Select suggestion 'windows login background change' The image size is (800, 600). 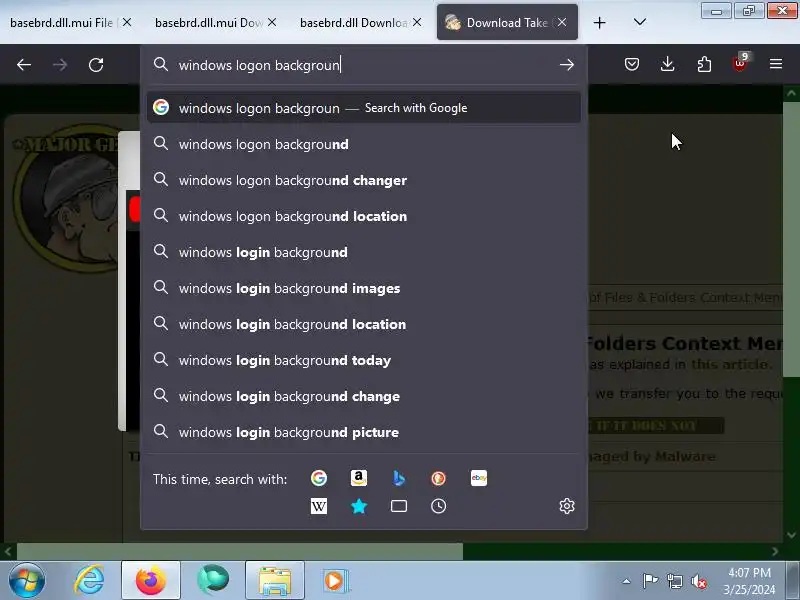pyautogui.click(x=364, y=396)
